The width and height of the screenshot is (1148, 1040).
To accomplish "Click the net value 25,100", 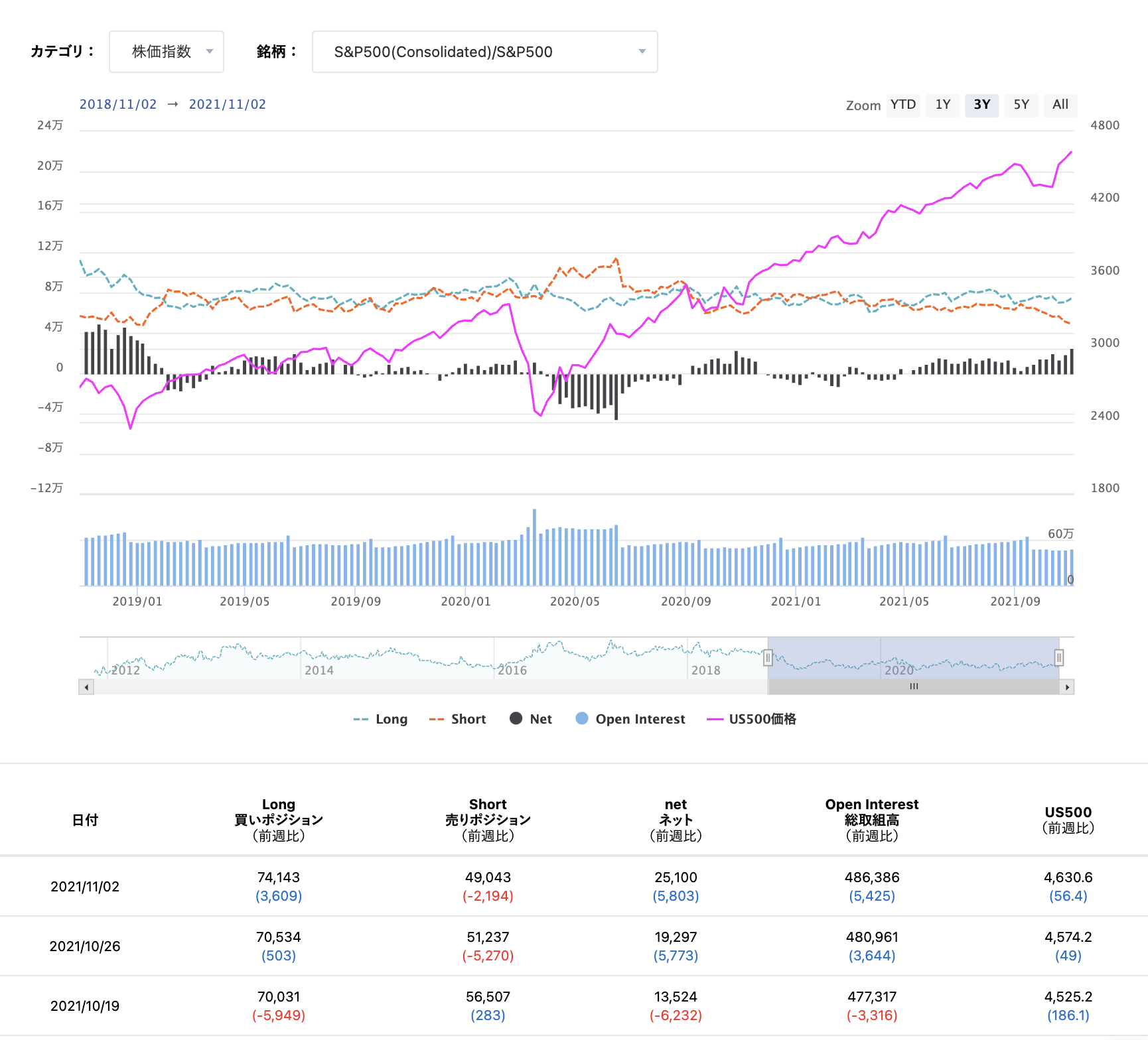I will pyautogui.click(x=676, y=877).
